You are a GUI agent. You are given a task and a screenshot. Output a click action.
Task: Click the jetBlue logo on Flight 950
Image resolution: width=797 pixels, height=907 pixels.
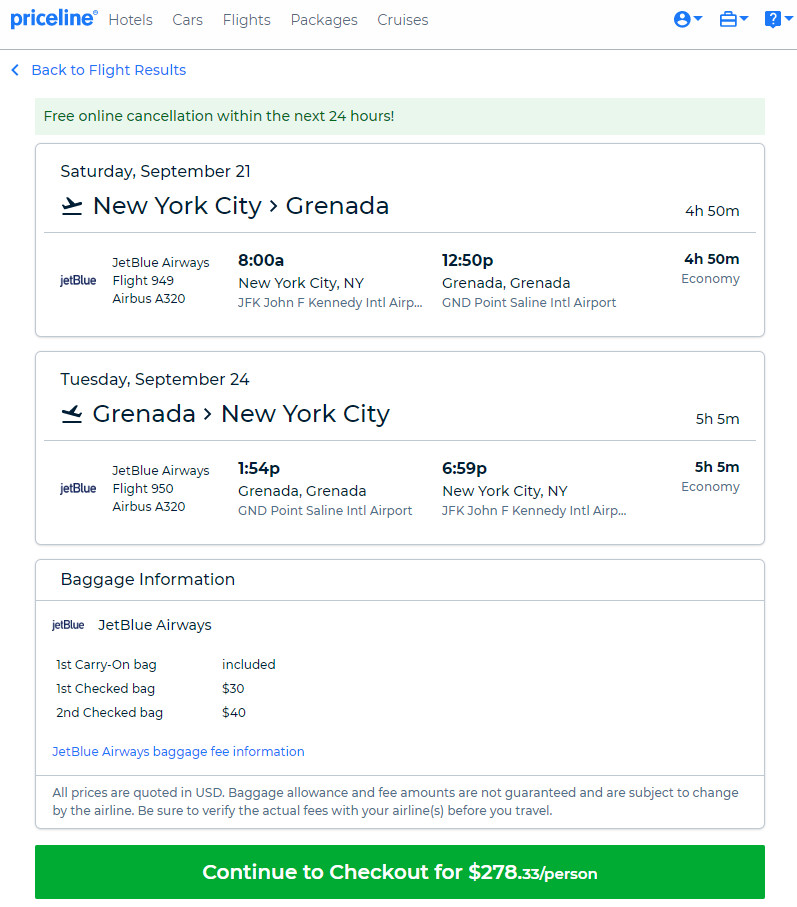coord(78,489)
